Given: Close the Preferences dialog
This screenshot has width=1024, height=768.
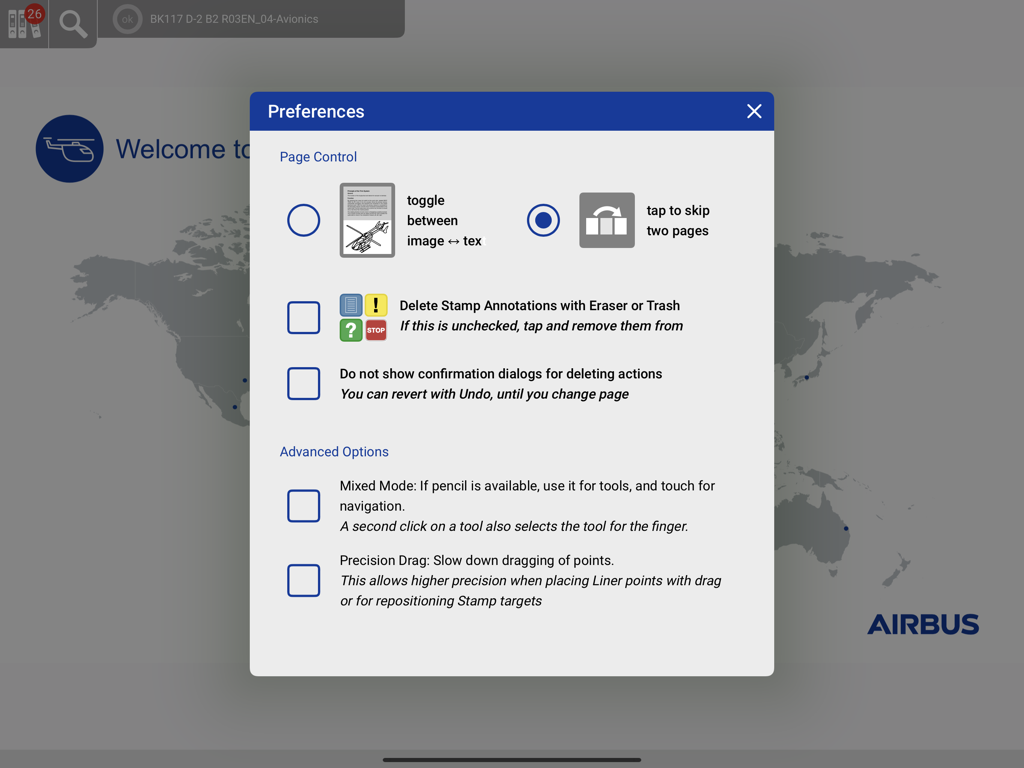Looking at the screenshot, I should (x=754, y=111).
